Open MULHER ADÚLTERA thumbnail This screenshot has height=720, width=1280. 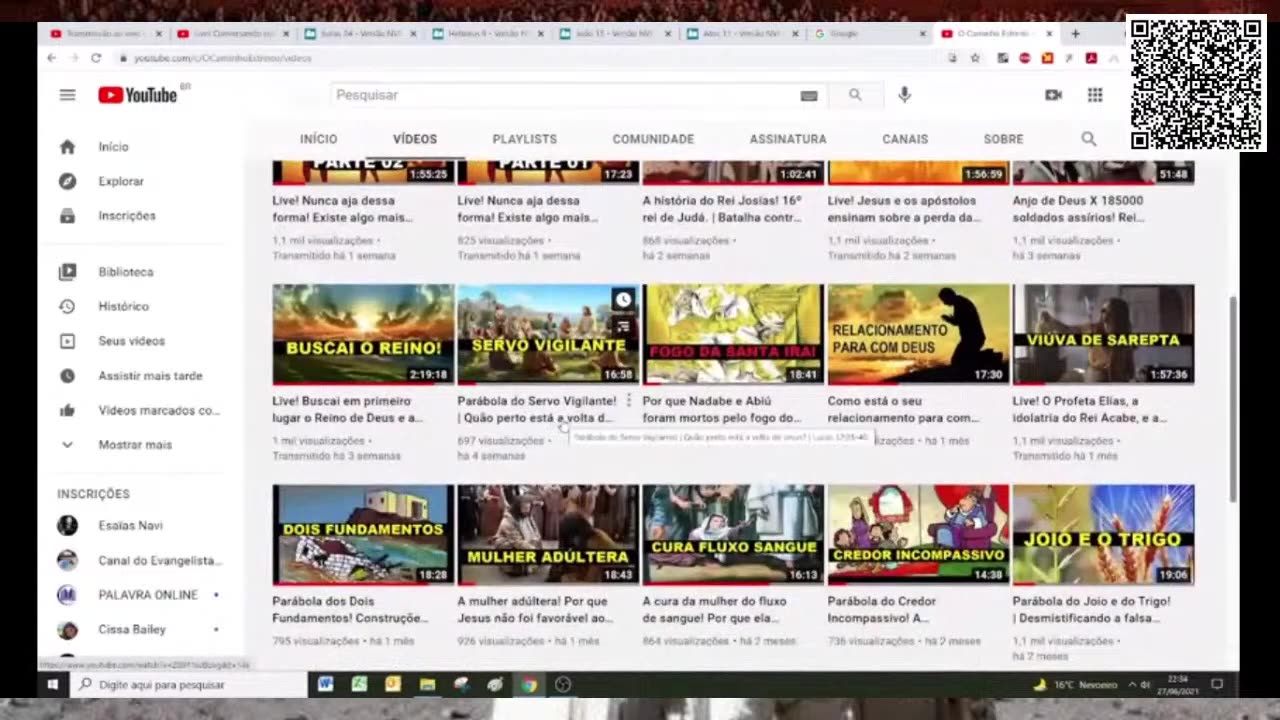[x=548, y=535]
